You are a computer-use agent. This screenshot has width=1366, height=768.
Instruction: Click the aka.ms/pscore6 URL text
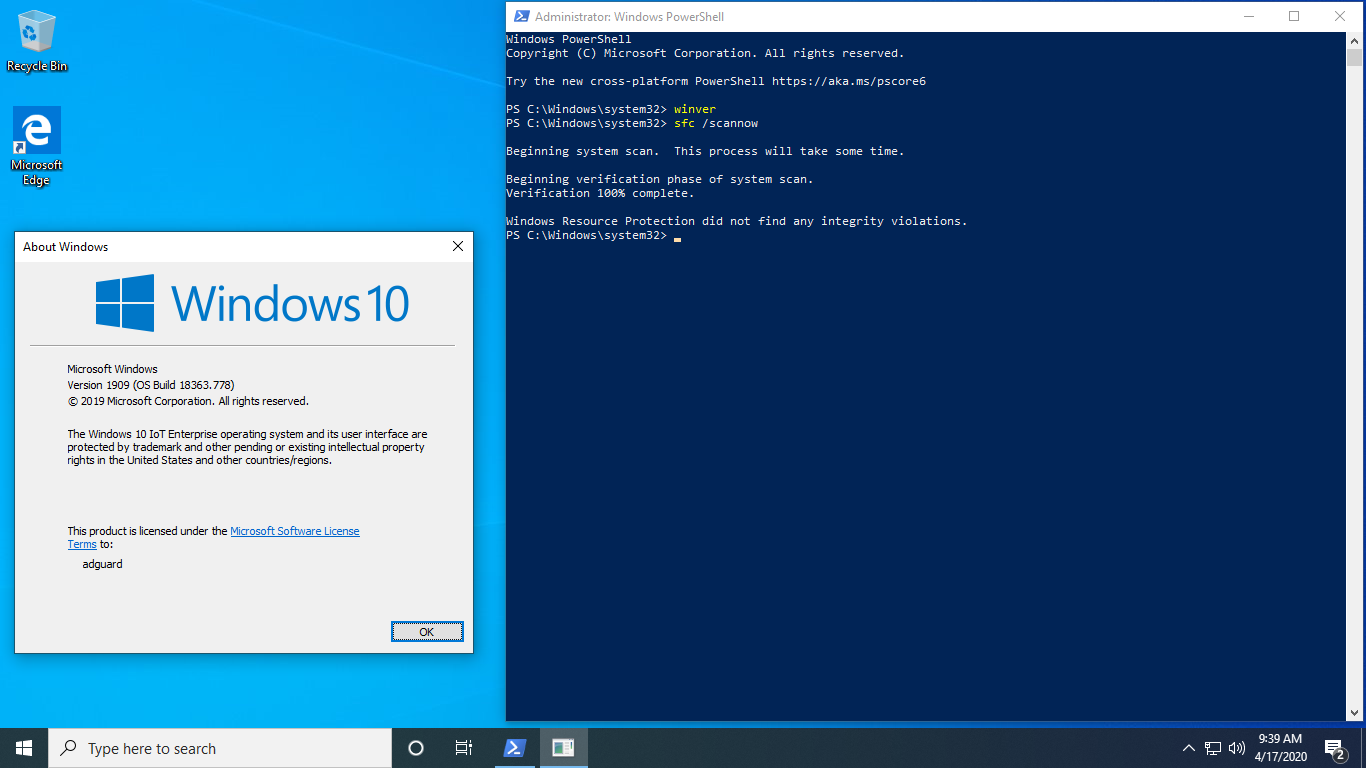[849, 81]
